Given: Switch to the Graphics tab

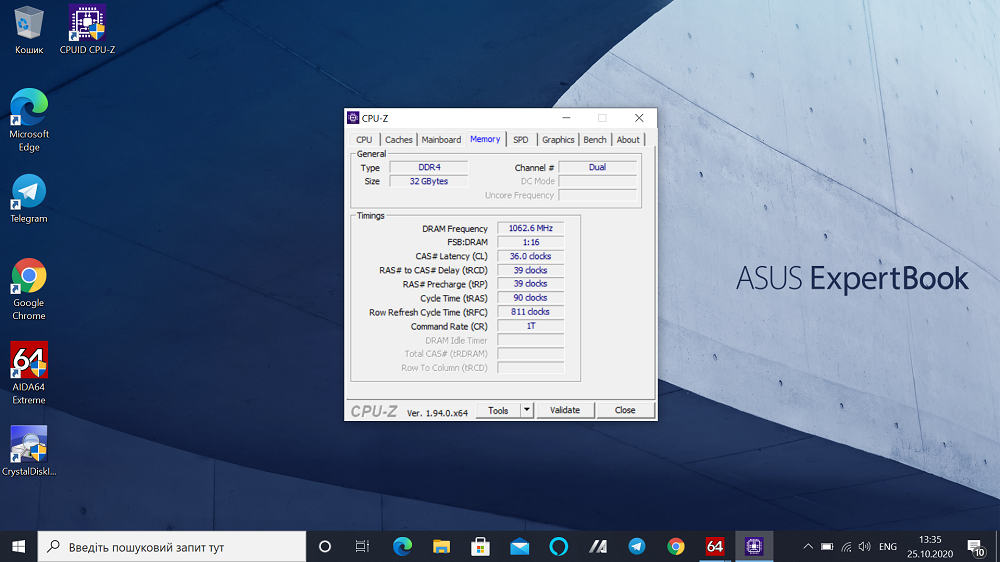Looking at the screenshot, I should coord(558,140).
